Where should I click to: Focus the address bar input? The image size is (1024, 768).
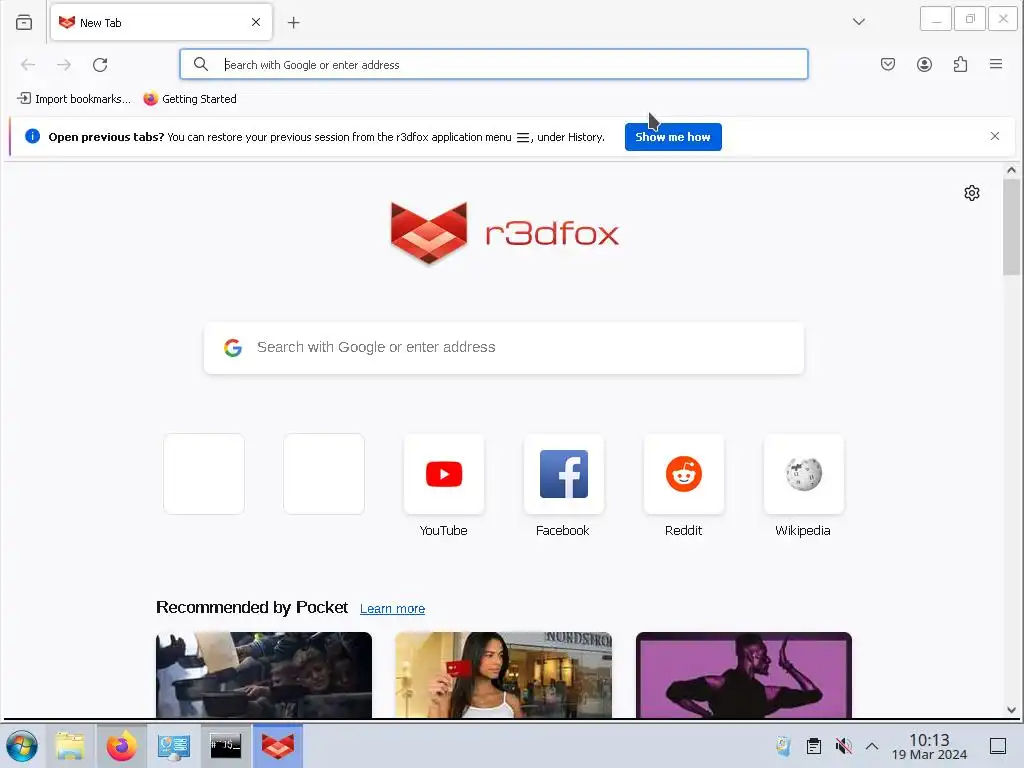tap(494, 65)
